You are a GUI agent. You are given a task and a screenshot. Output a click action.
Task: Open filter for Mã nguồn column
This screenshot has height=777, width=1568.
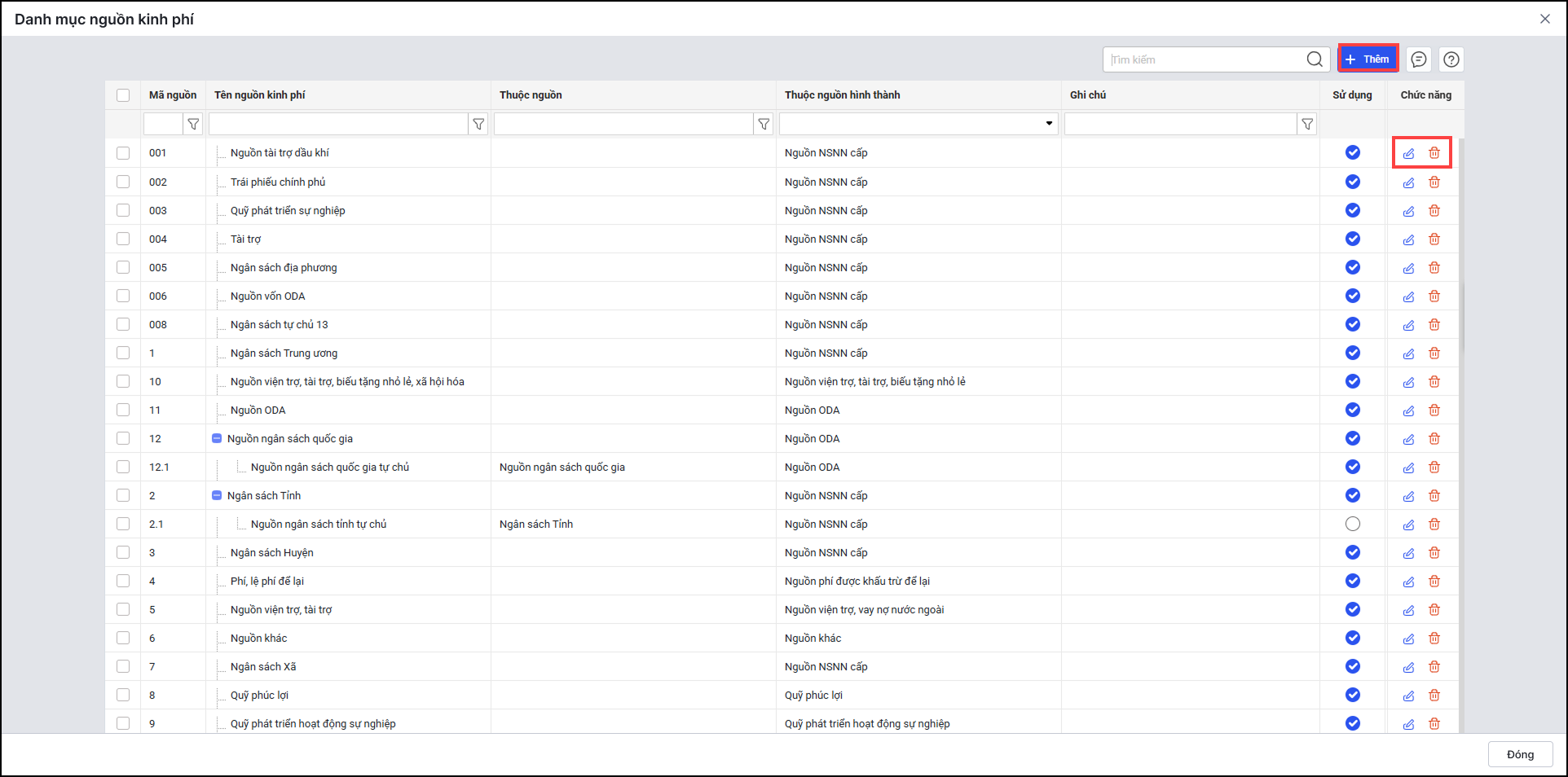click(193, 124)
